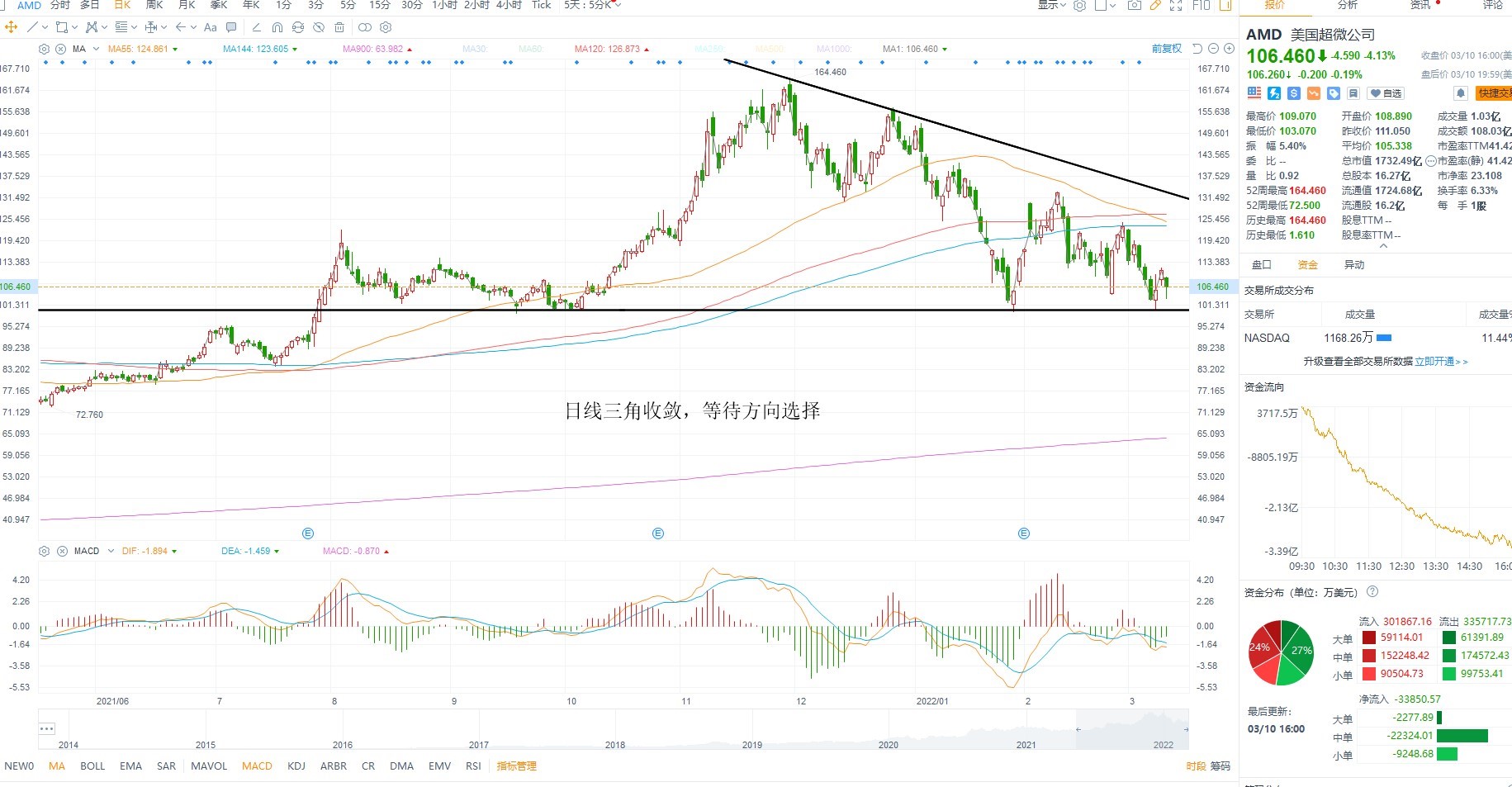Click the 2018 region on timeline navigator
This screenshot has height=787, width=1512.
[615, 744]
